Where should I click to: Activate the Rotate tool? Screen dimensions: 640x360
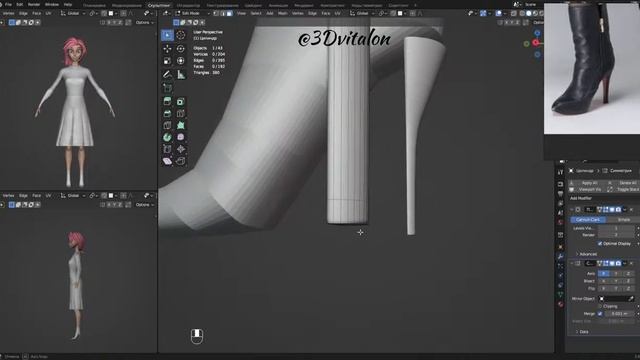point(180,49)
